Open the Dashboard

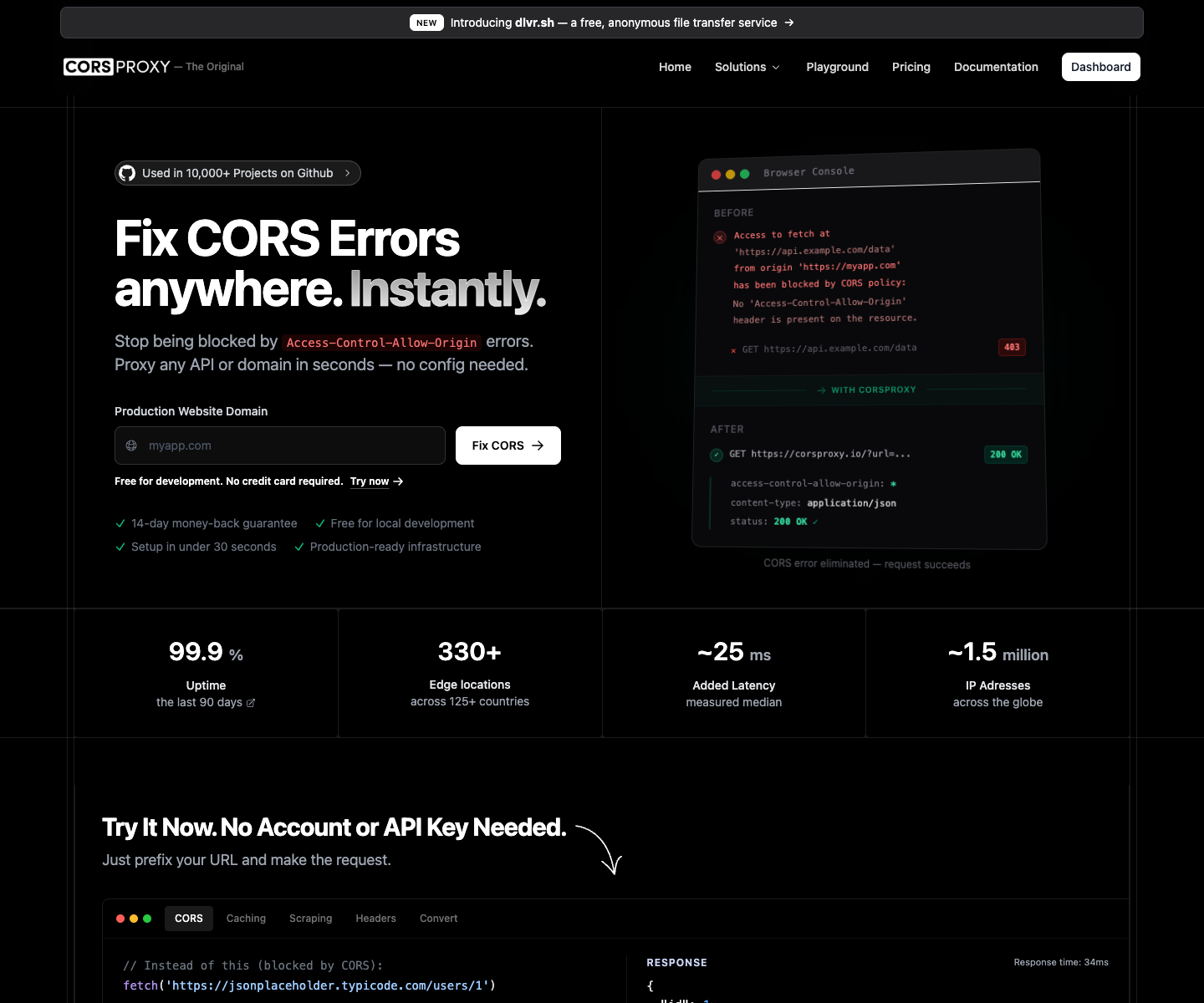(1100, 67)
